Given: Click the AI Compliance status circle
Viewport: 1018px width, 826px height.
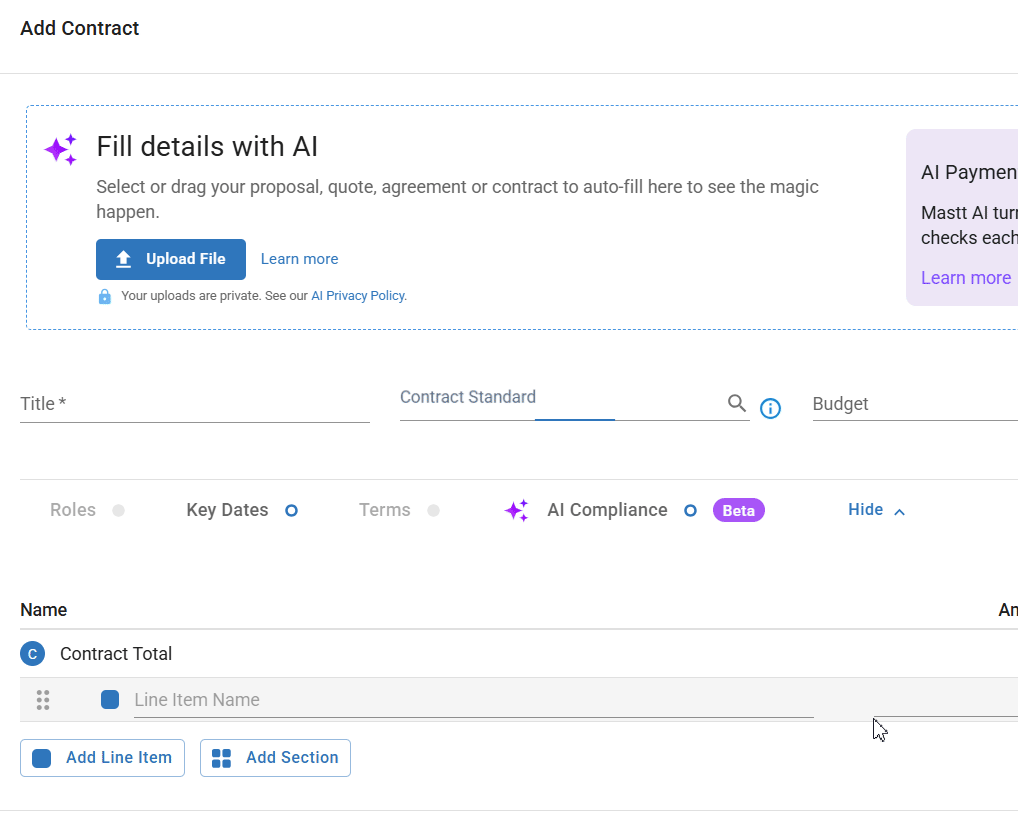Looking at the screenshot, I should tap(690, 510).
